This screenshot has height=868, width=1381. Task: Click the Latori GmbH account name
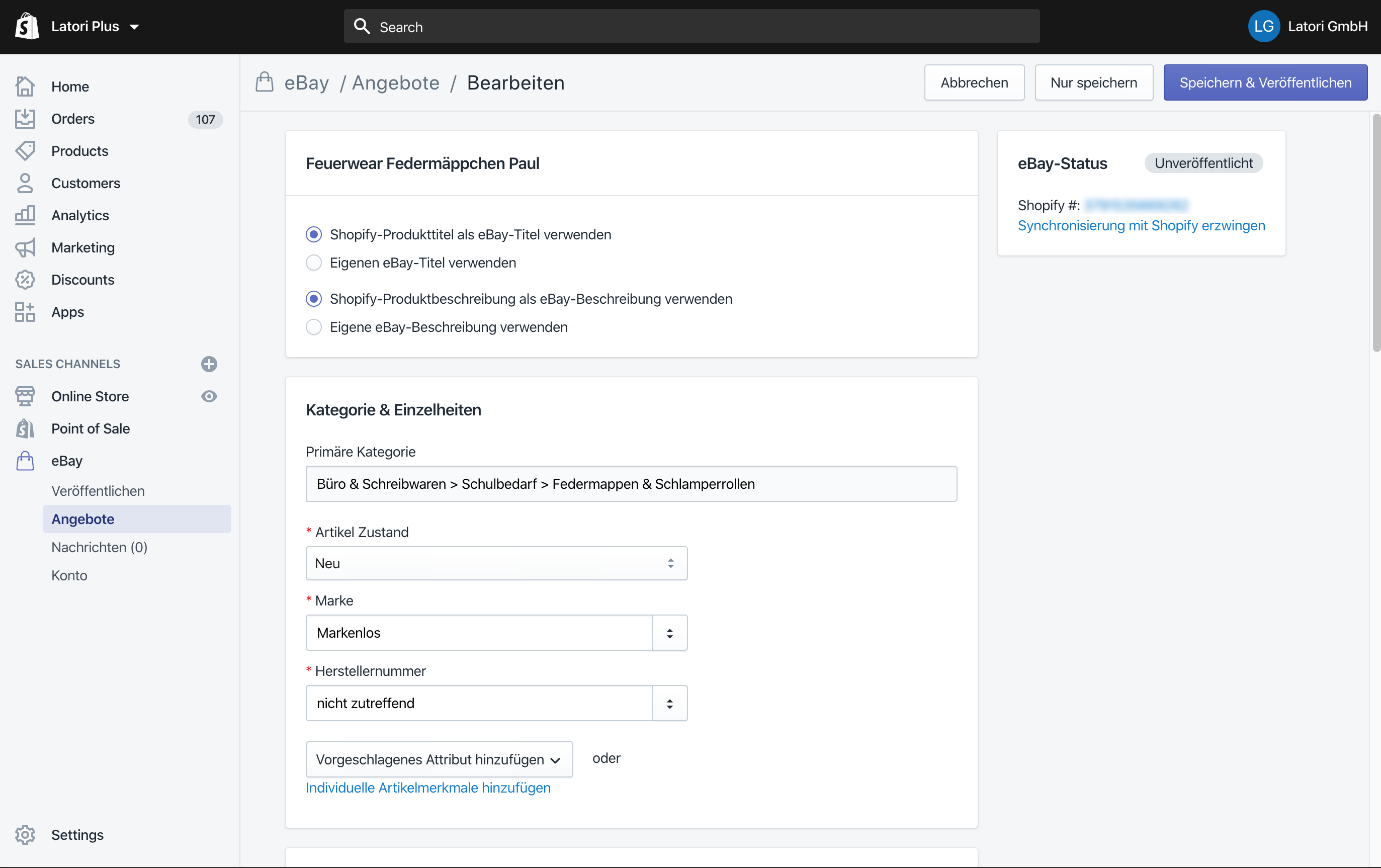(x=1327, y=26)
